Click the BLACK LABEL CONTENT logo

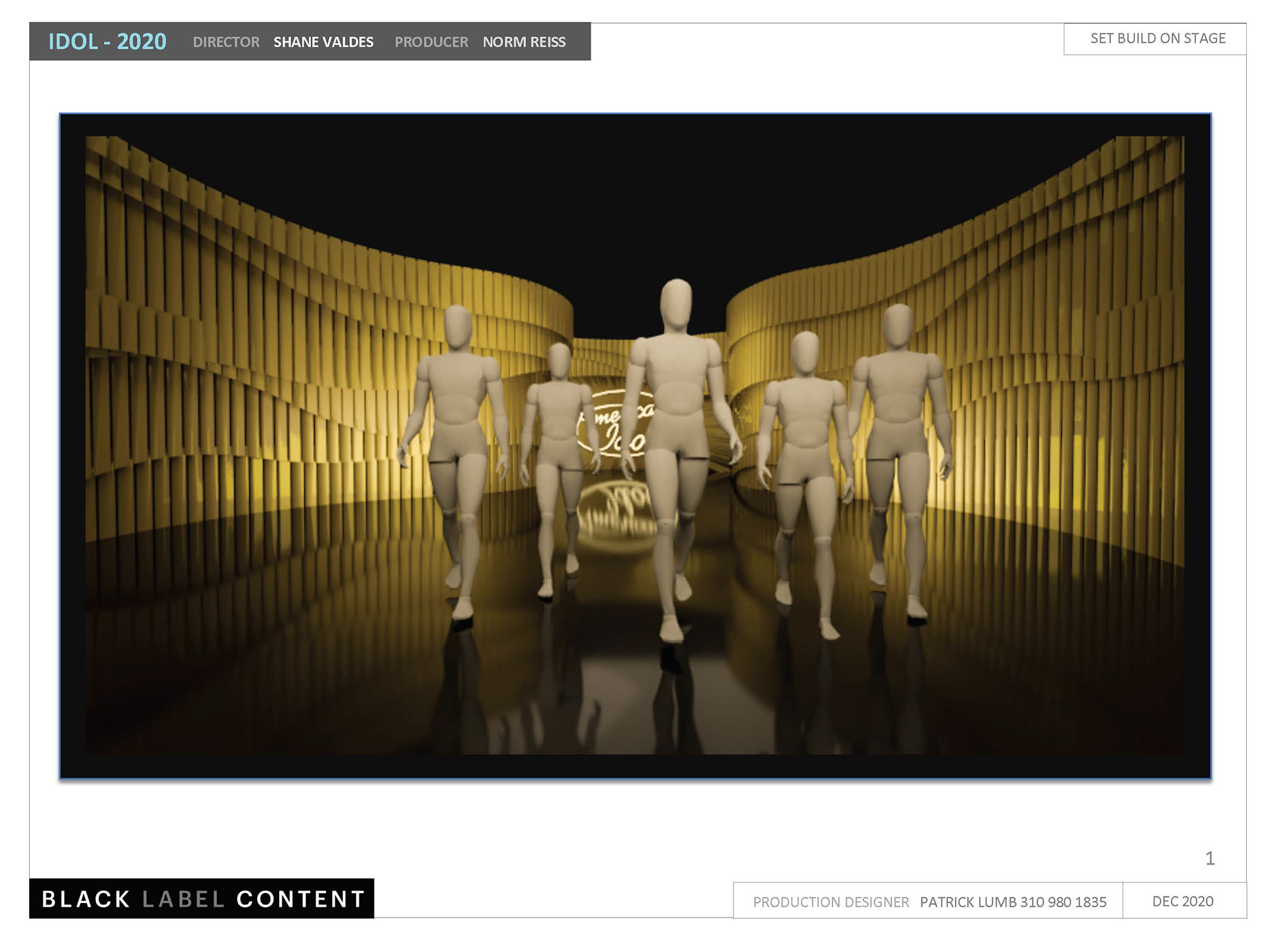202,898
